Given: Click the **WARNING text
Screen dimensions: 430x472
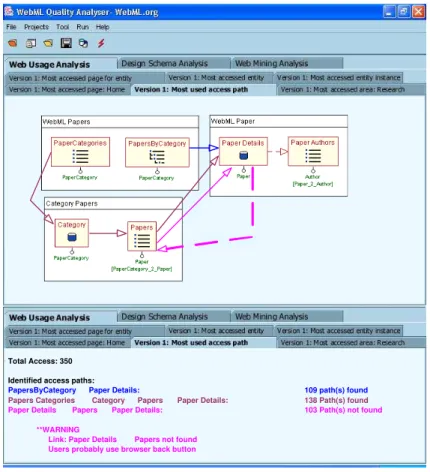Looking at the screenshot, I should (x=58, y=429).
